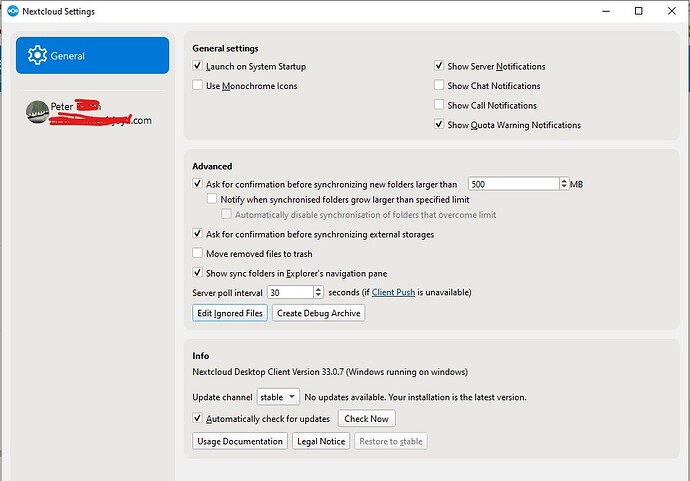Click the Check Now button
Viewport: 690px width, 481px height.
click(367, 419)
